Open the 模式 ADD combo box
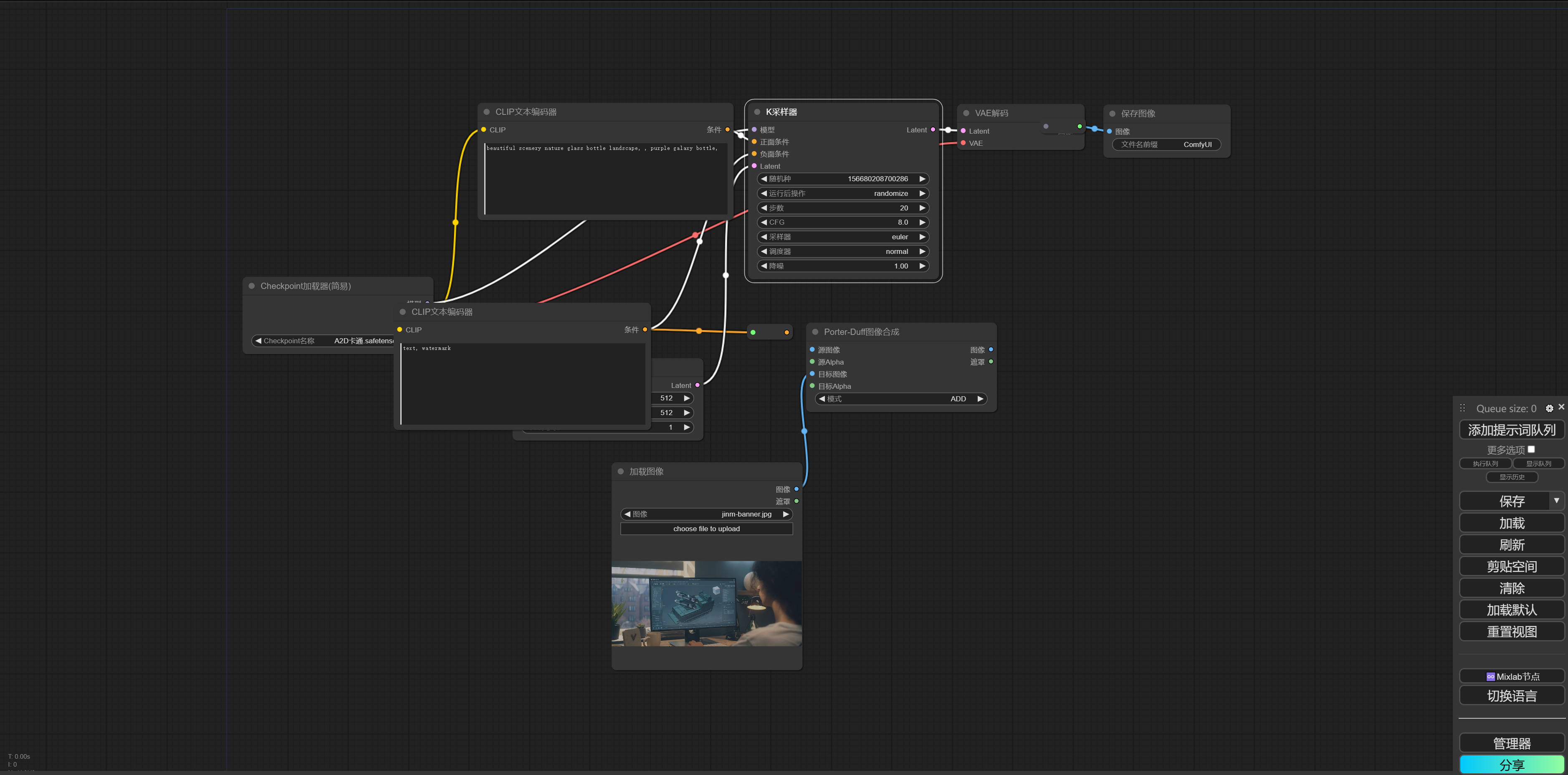 click(x=901, y=399)
